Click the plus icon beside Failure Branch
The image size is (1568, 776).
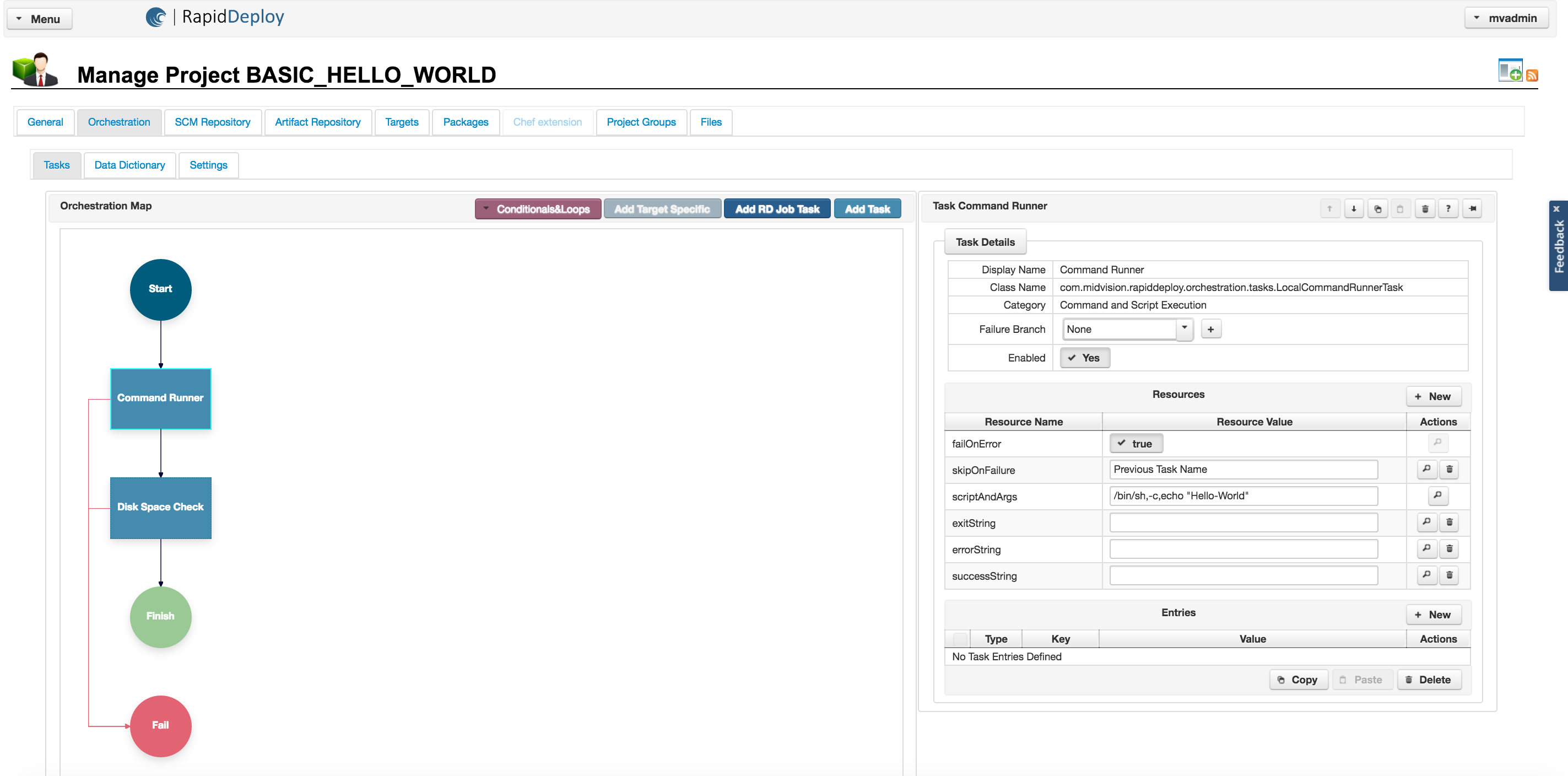[1210, 330]
